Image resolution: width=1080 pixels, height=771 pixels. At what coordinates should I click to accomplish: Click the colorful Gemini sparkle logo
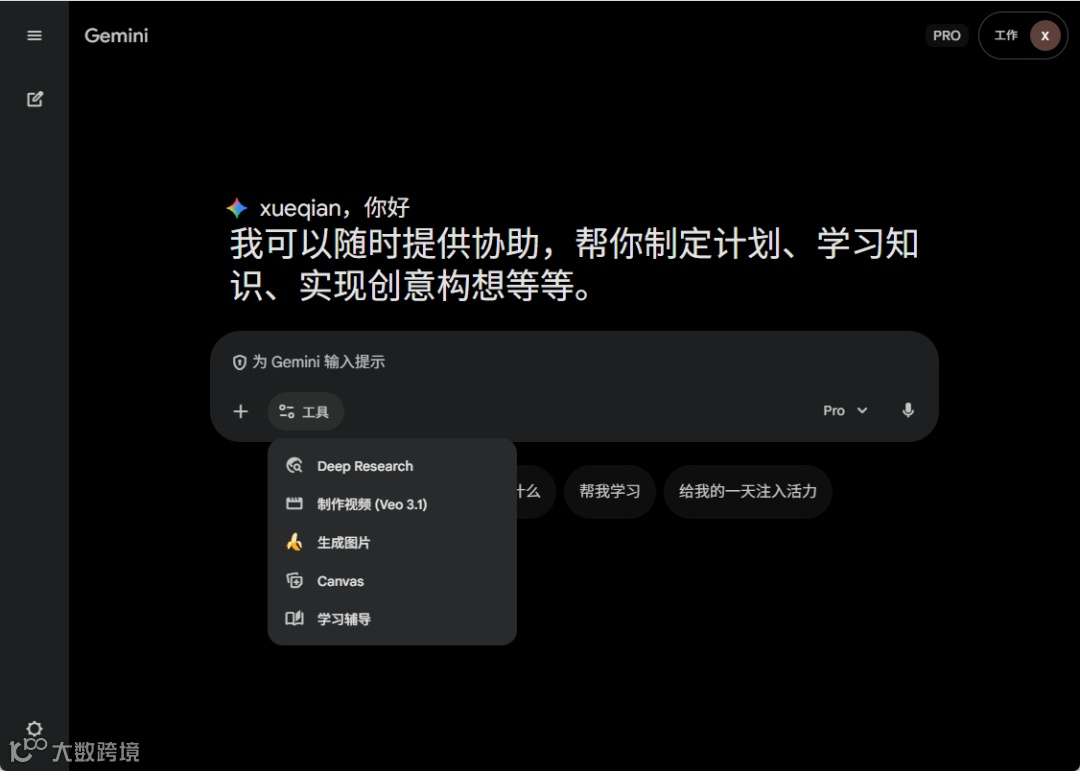(x=237, y=208)
